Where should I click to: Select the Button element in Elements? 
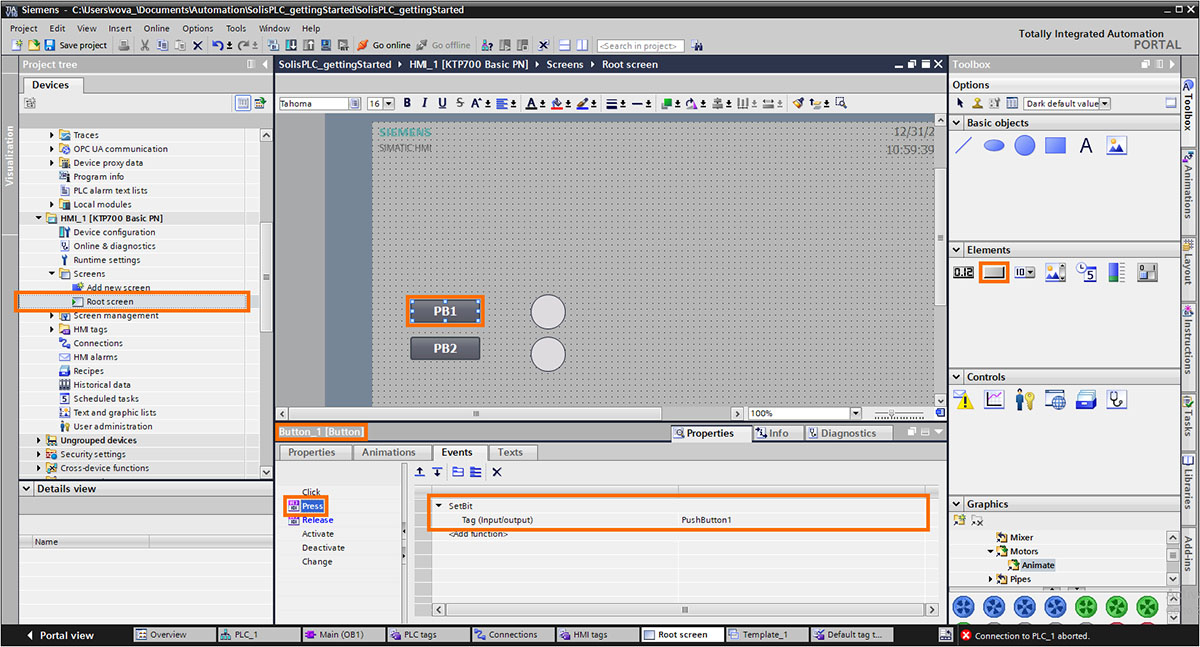pyautogui.click(x=994, y=272)
